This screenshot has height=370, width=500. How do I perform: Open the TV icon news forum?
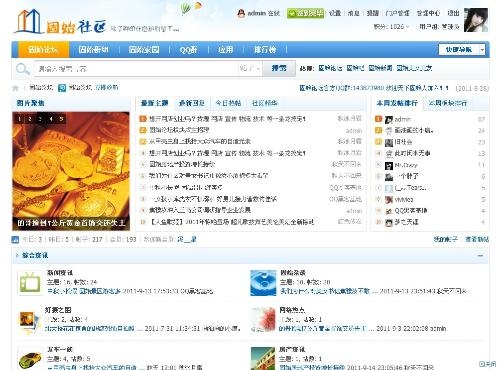click(x=29, y=283)
